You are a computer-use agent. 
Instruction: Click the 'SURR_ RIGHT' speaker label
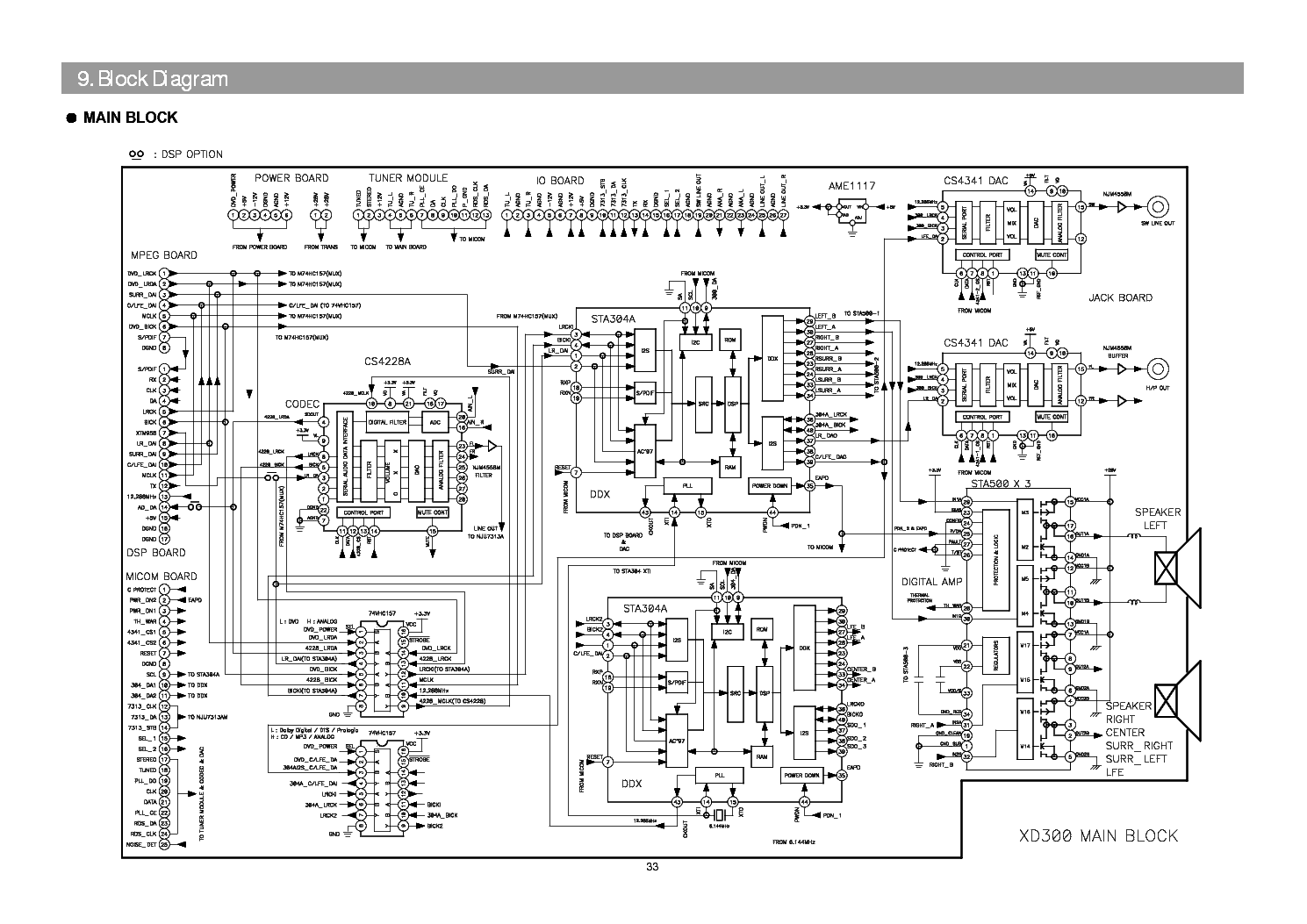coord(1139,746)
